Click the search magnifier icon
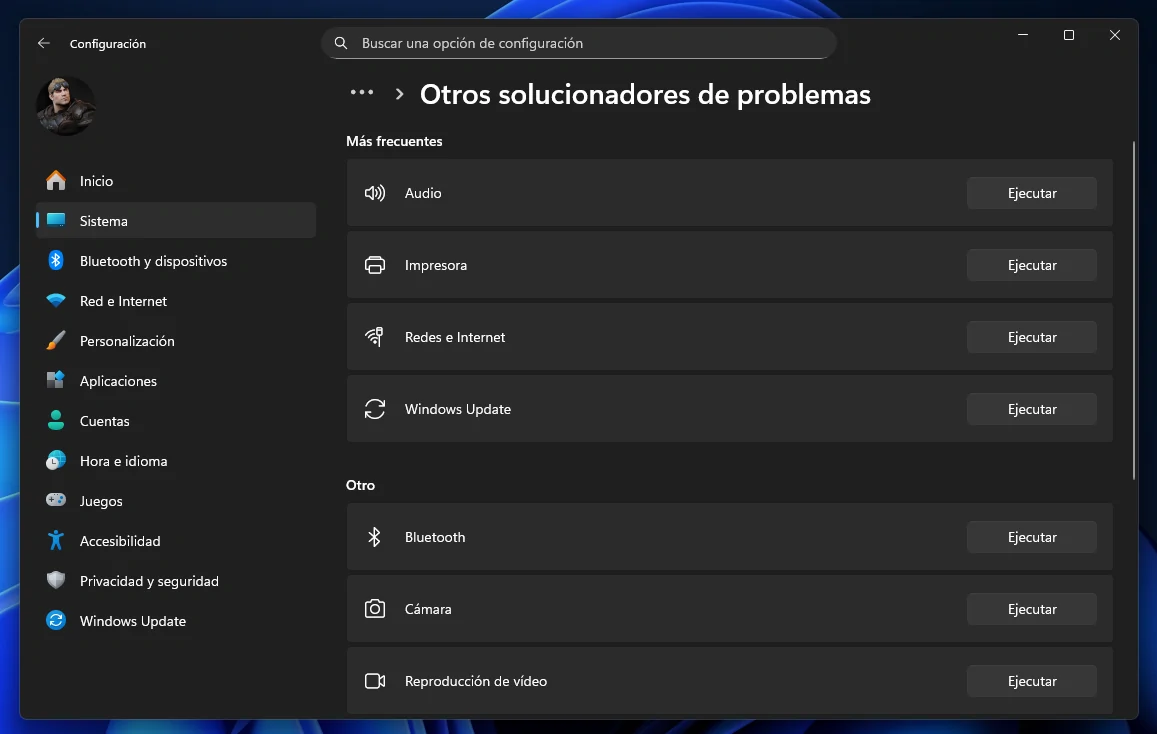This screenshot has height=734, width=1157. click(x=341, y=44)
